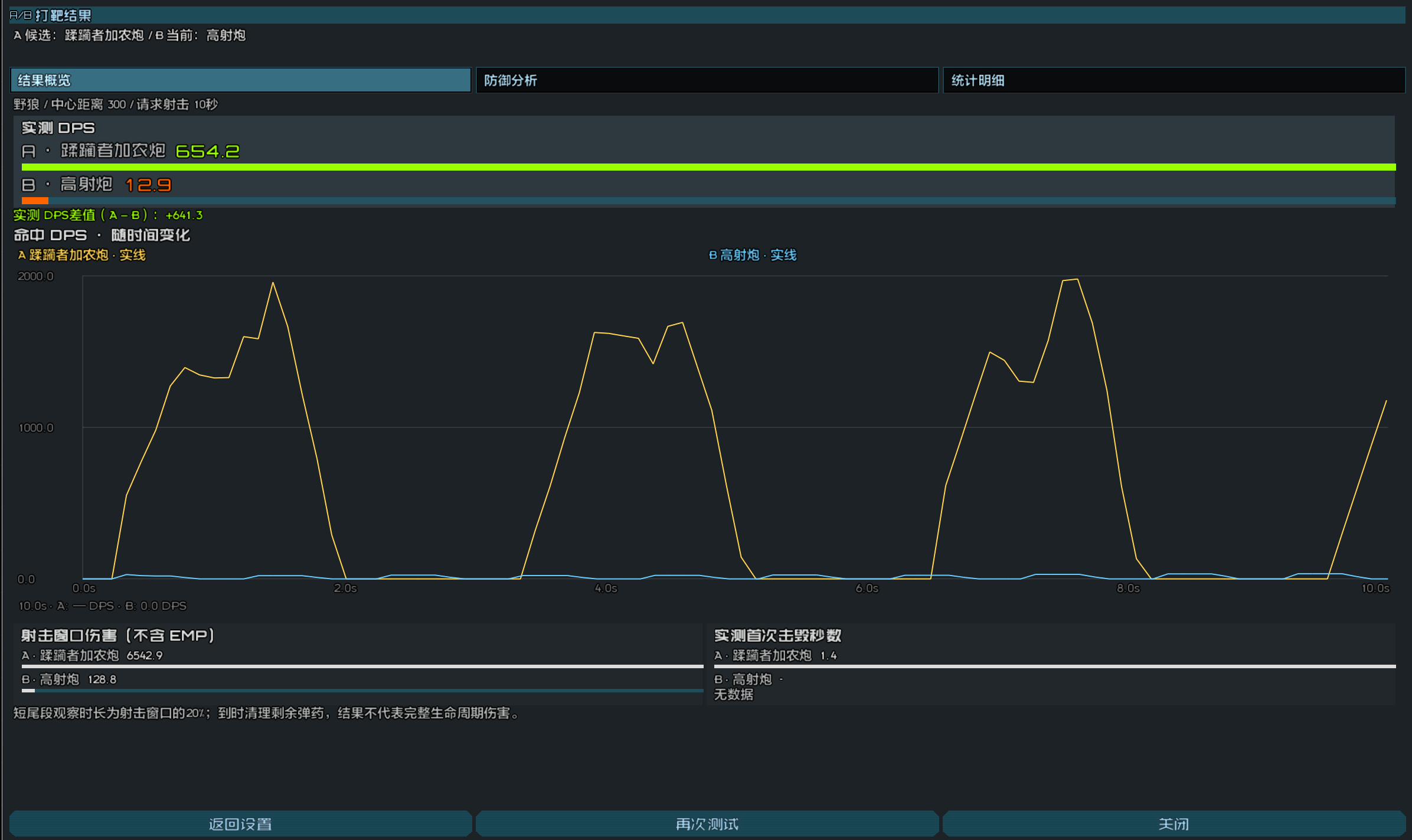Click the orange B DPS bar

35,201
